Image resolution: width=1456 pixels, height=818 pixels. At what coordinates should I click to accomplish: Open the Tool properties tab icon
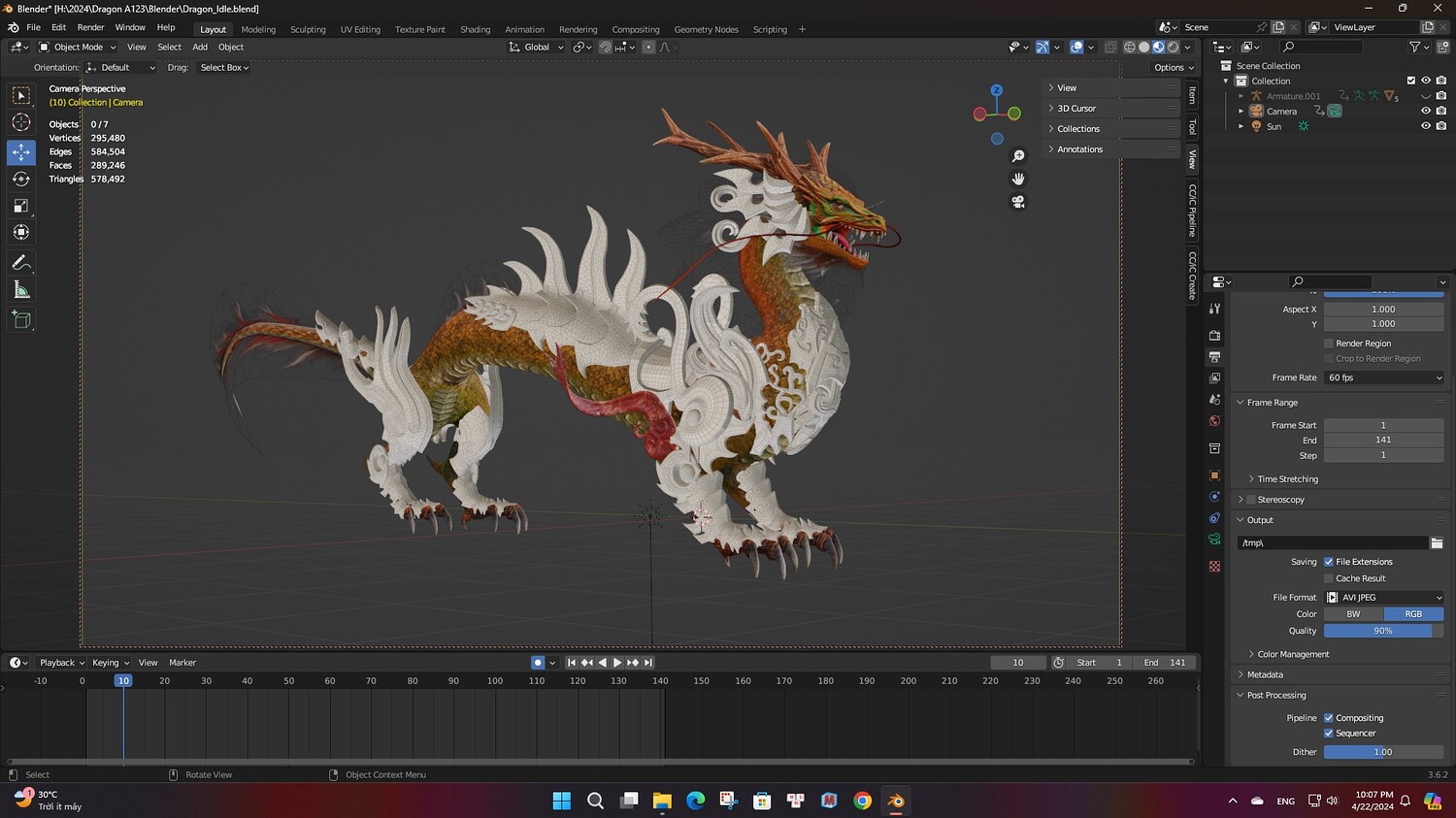coord(1214,309)
